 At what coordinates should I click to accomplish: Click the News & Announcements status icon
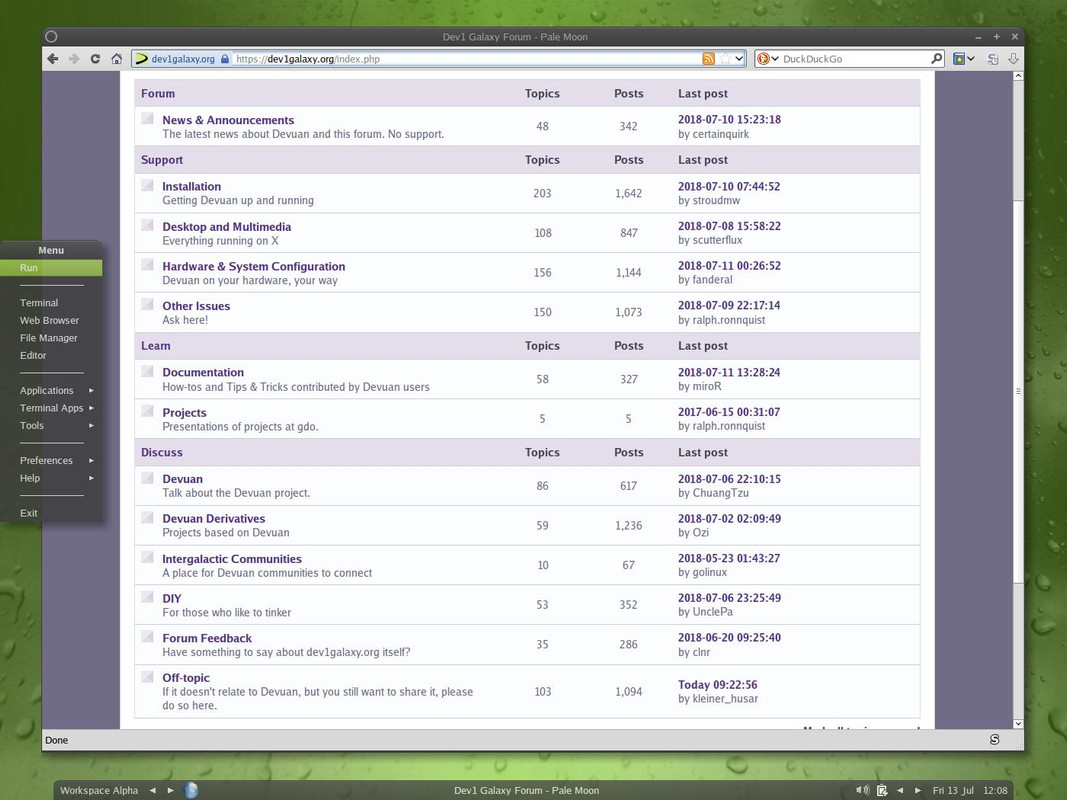[x=147, y=118]
